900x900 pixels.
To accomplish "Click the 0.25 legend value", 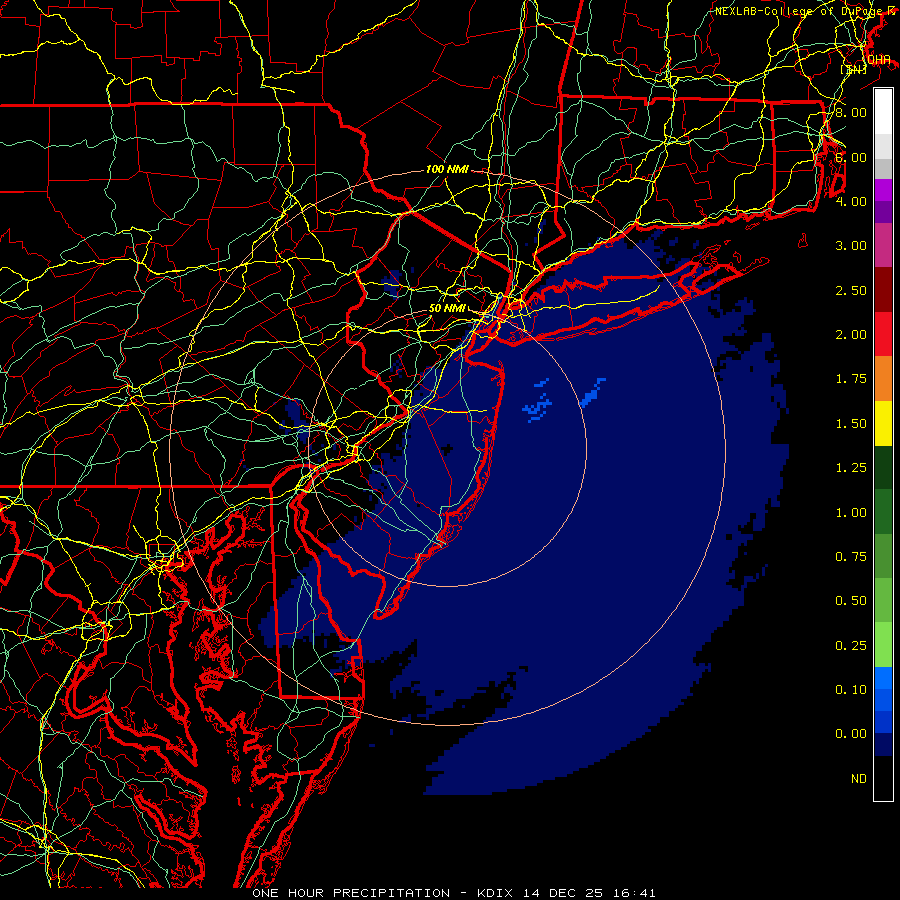I will (851, 646).
